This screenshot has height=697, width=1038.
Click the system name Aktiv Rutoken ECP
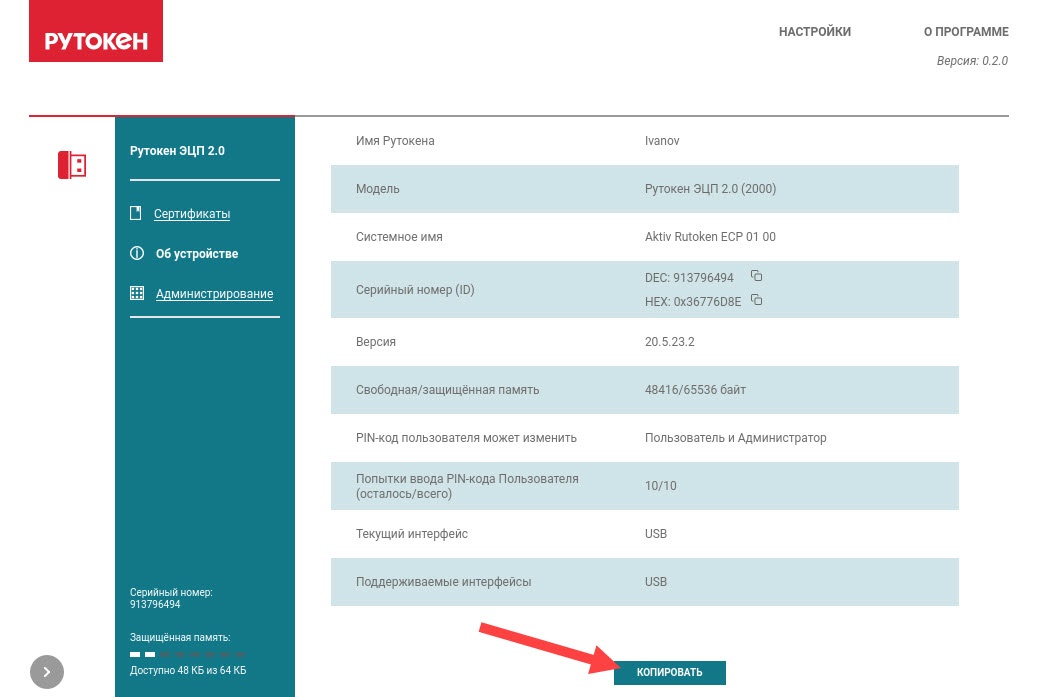[710, 237]
